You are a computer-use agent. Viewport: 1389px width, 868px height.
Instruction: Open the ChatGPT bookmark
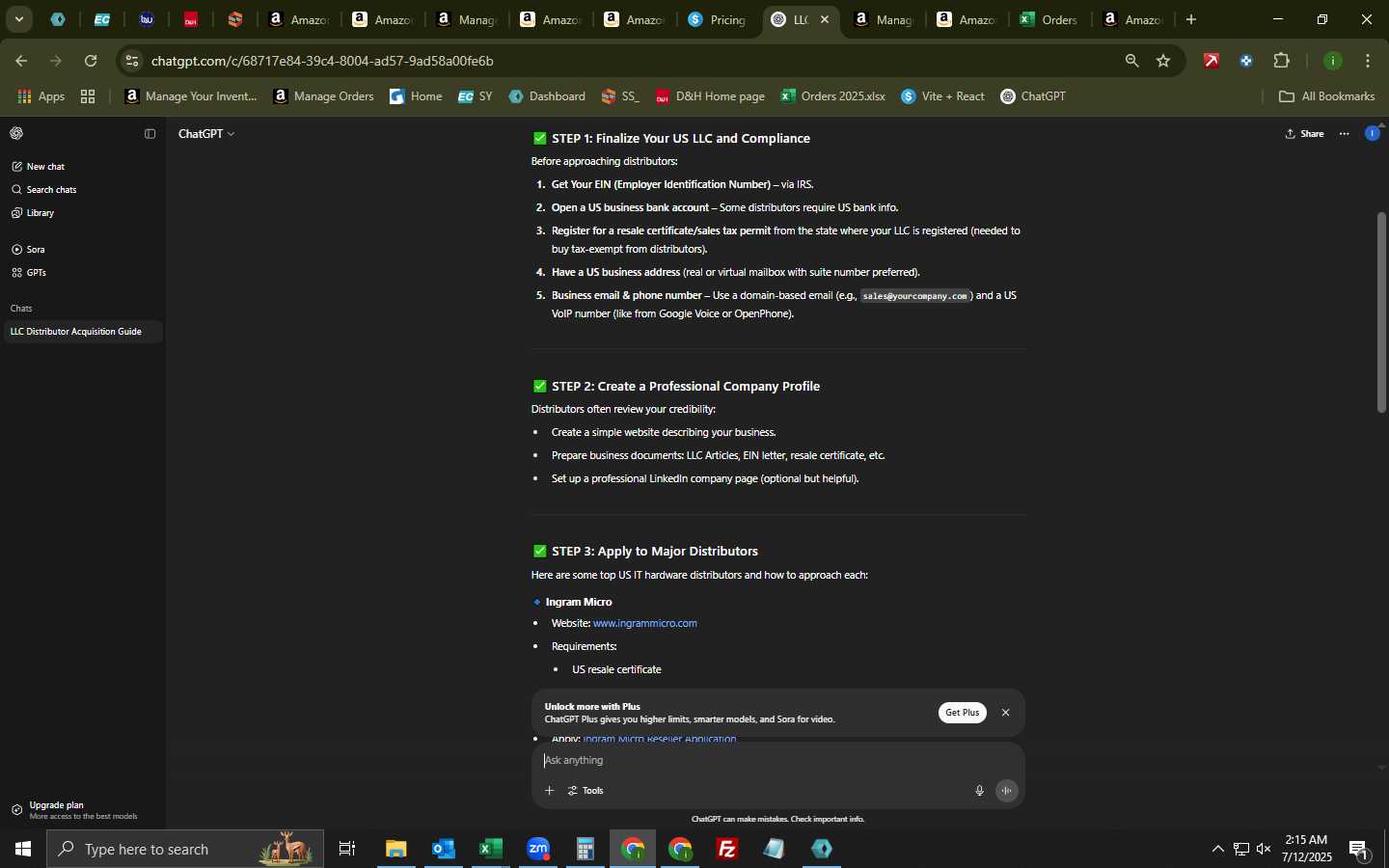tap(1033, 96)
